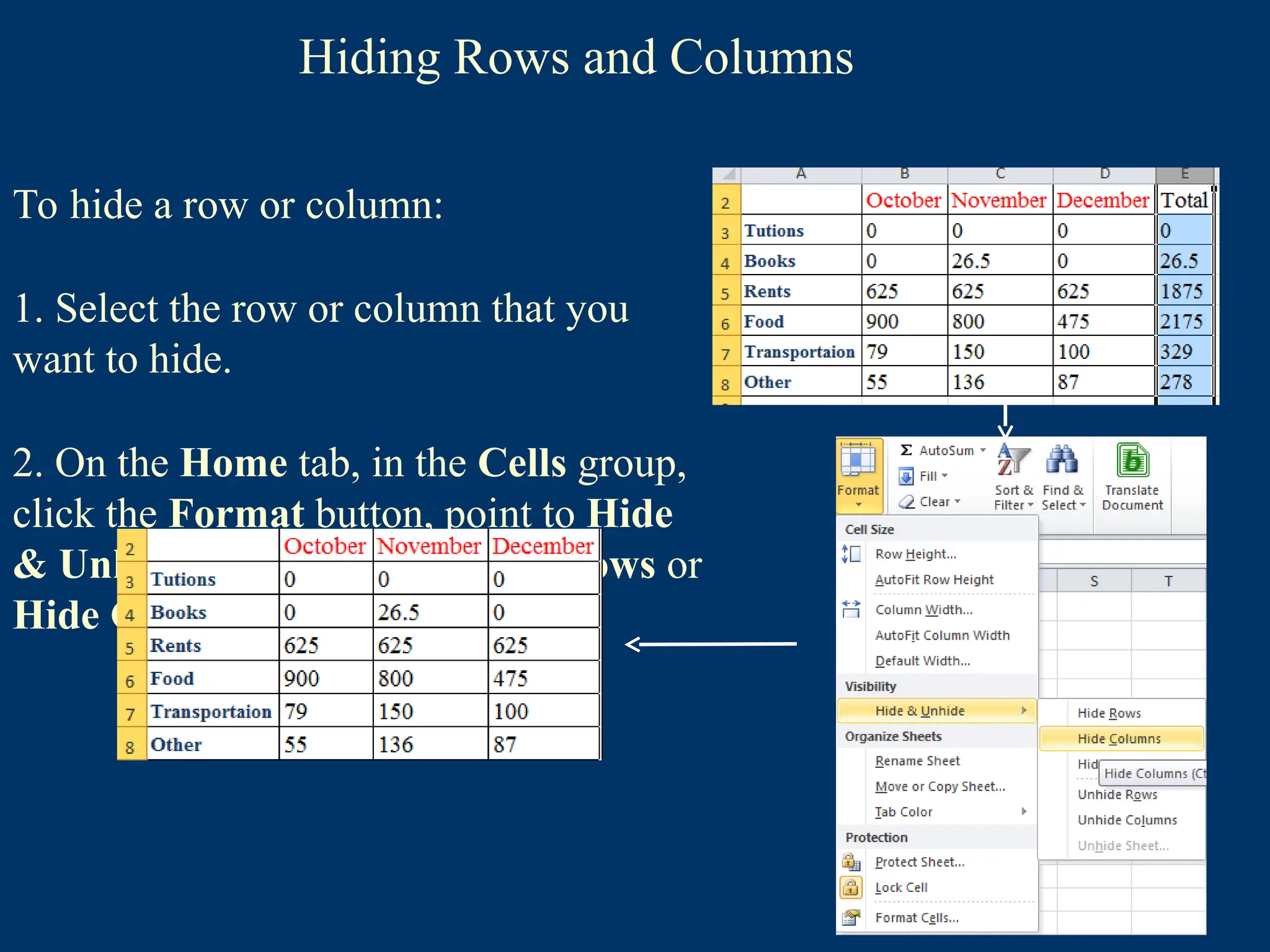Click the Sort & Filter funnel icon
Image resolution: width=1270 pixels, height=952 pixels.
pos(1013,461)
